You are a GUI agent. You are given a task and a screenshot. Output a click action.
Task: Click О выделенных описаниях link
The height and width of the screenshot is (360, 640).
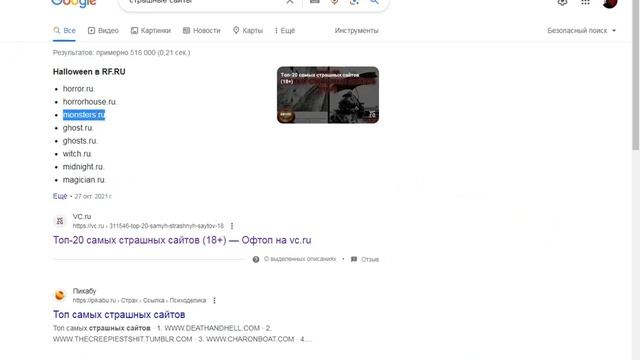click(300, 259)
